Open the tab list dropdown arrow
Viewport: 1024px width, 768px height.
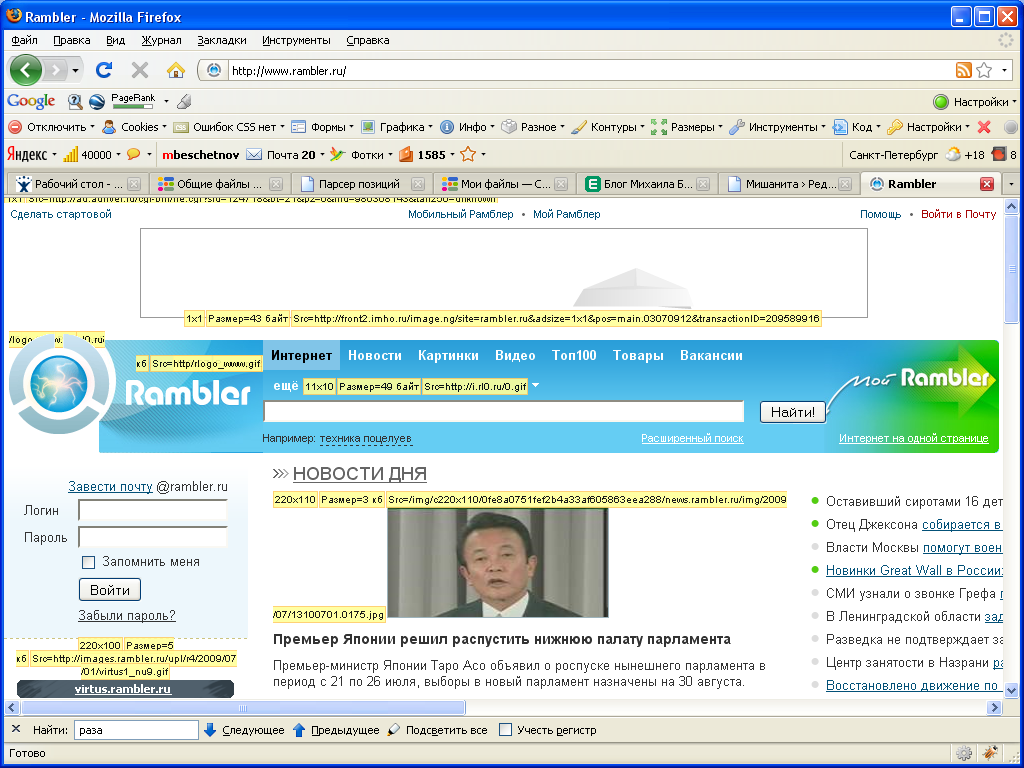(x=1012, y=184)
